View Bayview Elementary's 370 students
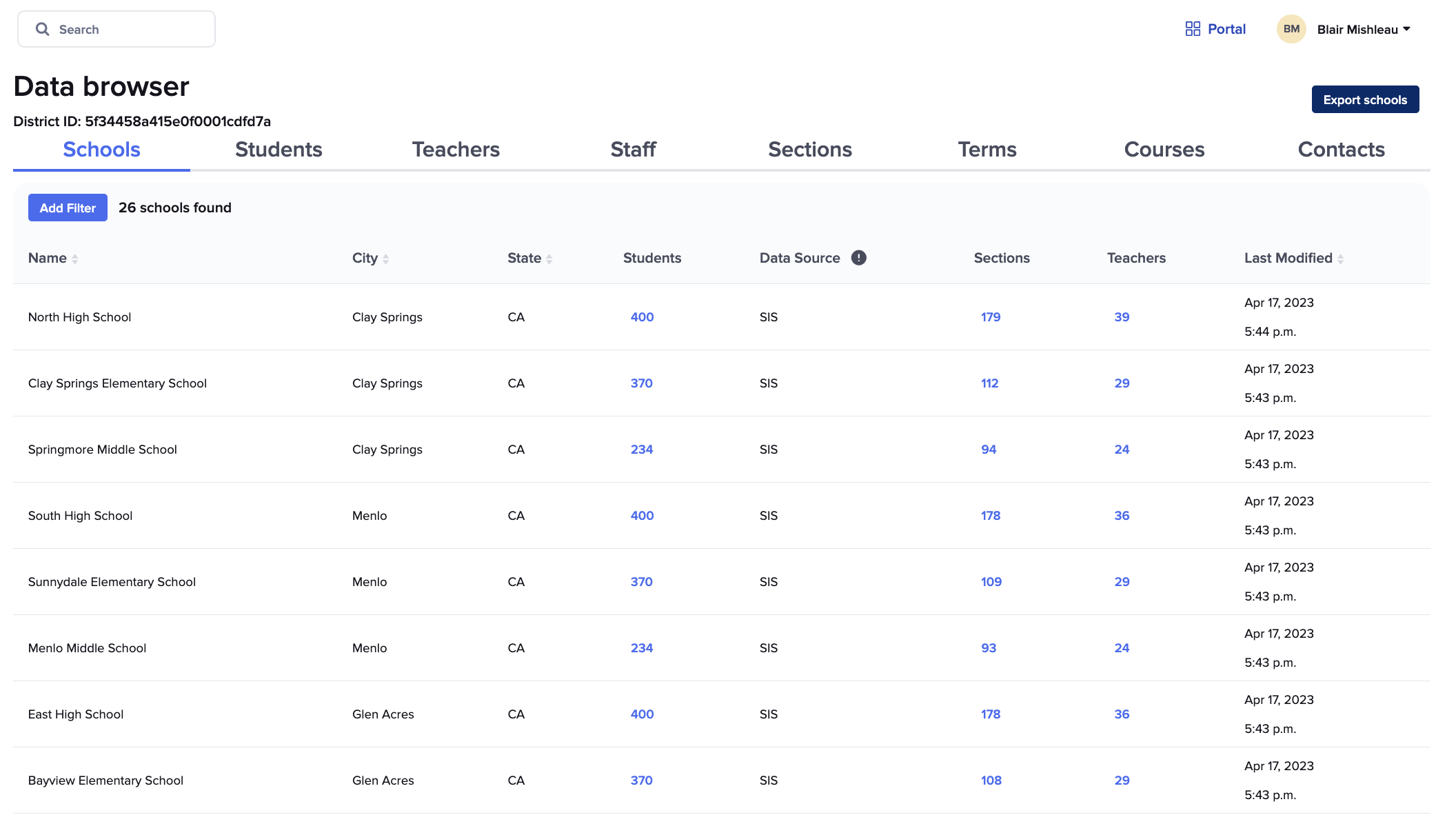This screenshot has width=1456, height=815. pyautogui.click(x=641, y=780)
